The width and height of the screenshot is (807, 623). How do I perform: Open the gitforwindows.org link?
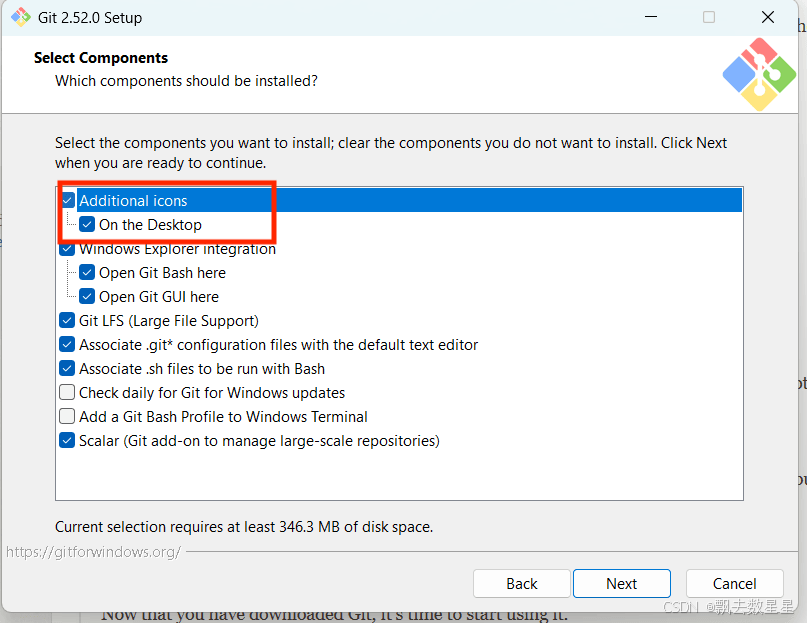(93, 552)
